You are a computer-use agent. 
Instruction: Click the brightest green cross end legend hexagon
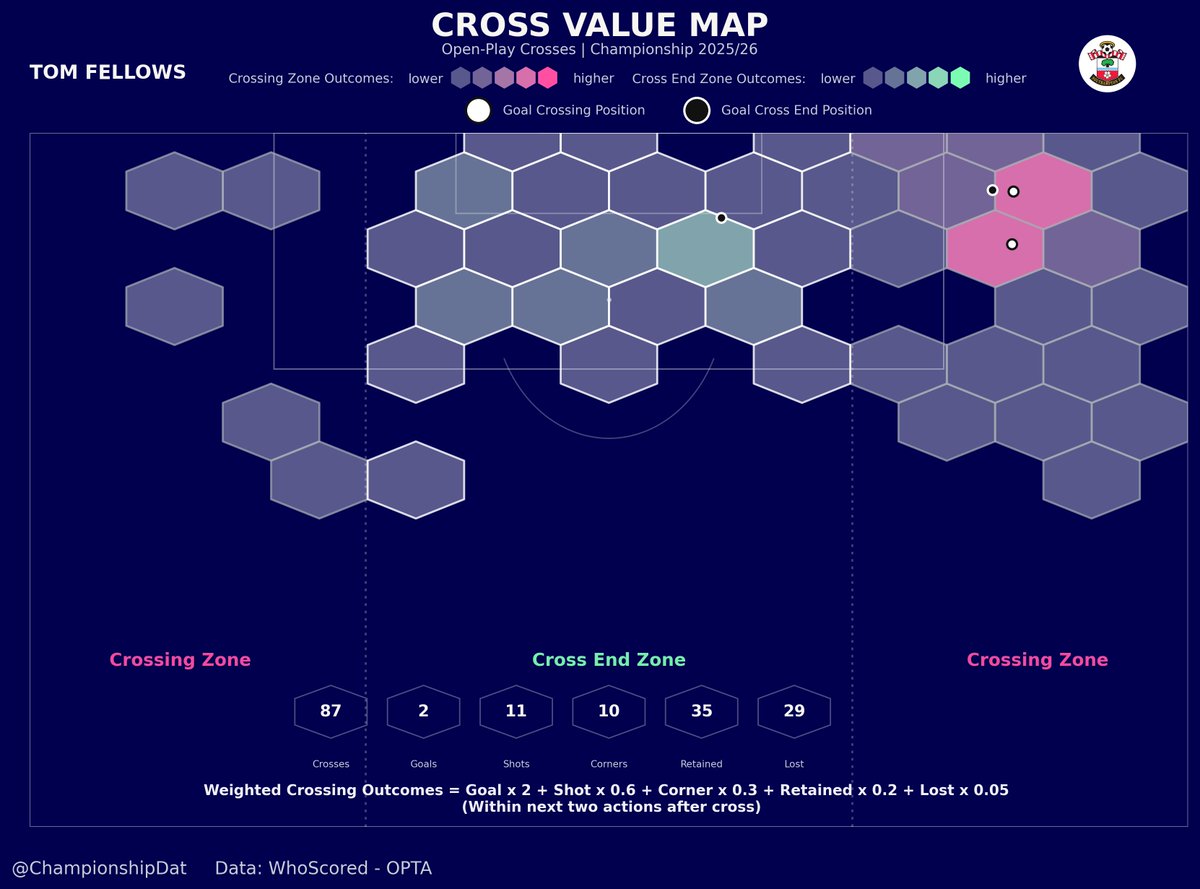tap(960, 78)
